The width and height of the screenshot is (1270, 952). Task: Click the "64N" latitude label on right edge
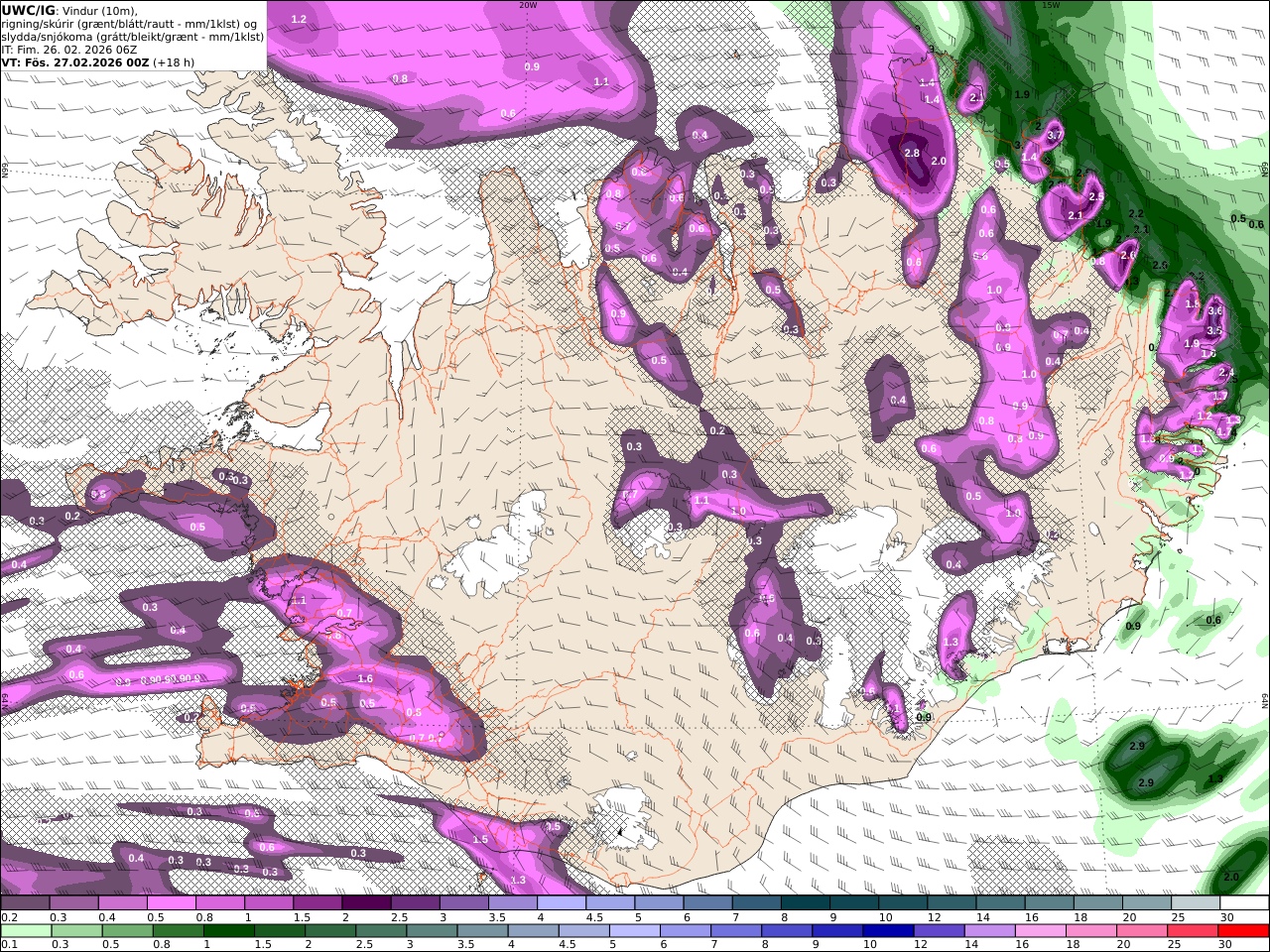point(1265,700)
